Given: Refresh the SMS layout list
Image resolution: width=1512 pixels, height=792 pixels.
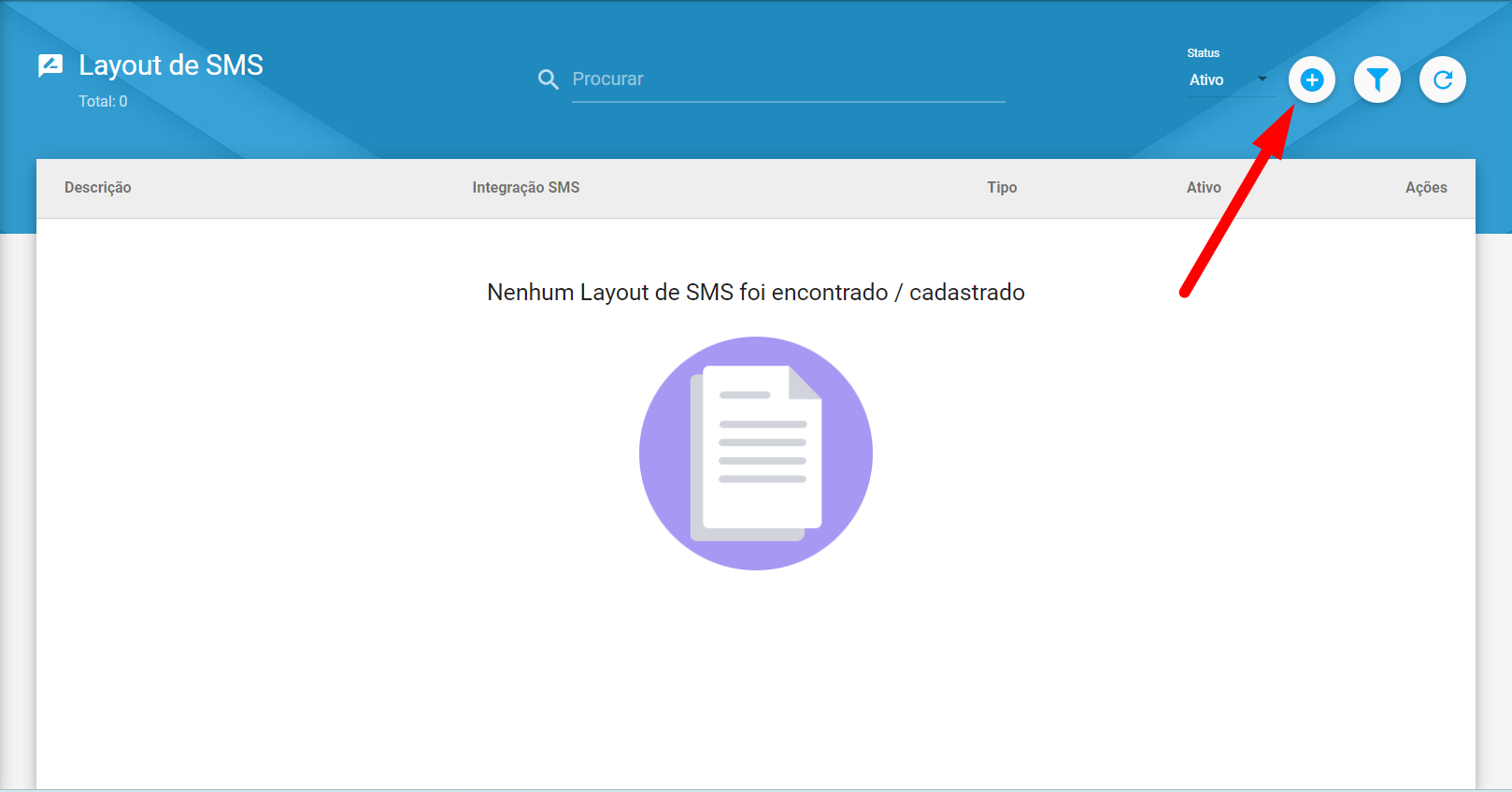Looking at the screenshot, I should [x=1442, y=79].
